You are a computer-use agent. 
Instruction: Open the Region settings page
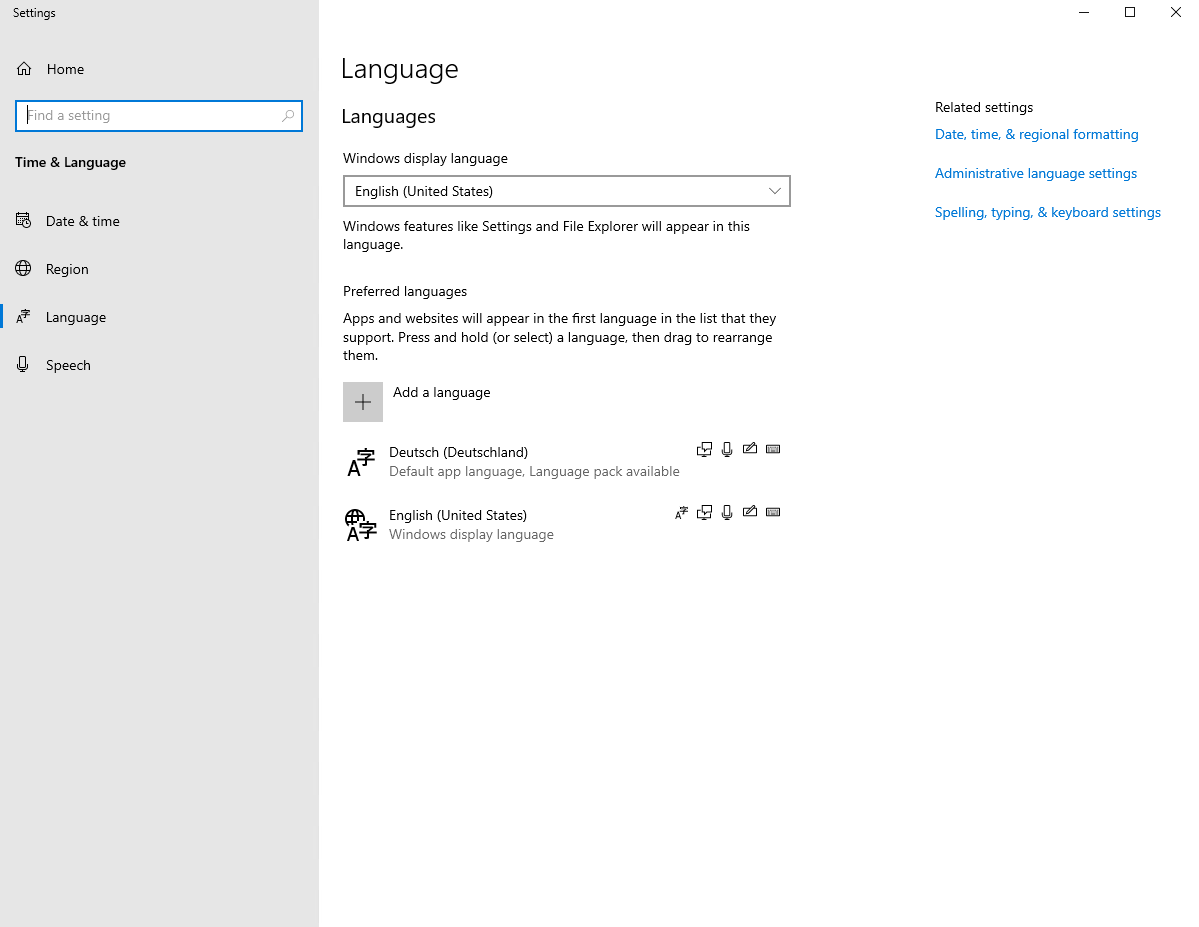point(67,268)
